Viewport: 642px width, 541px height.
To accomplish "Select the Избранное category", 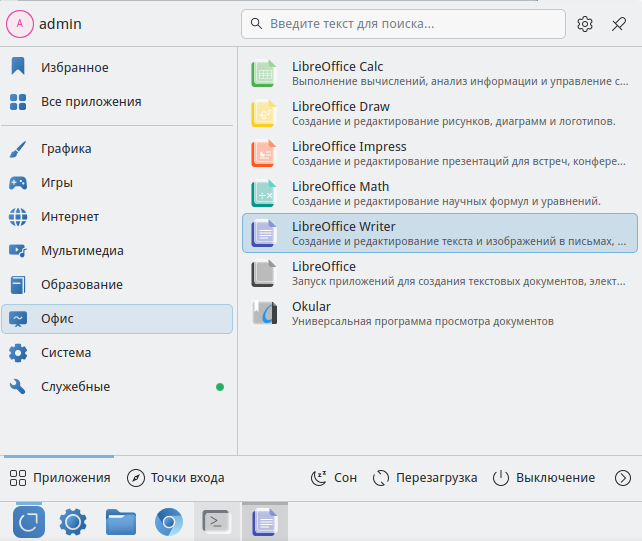I will pyautogui.click(x=117, y=67).
